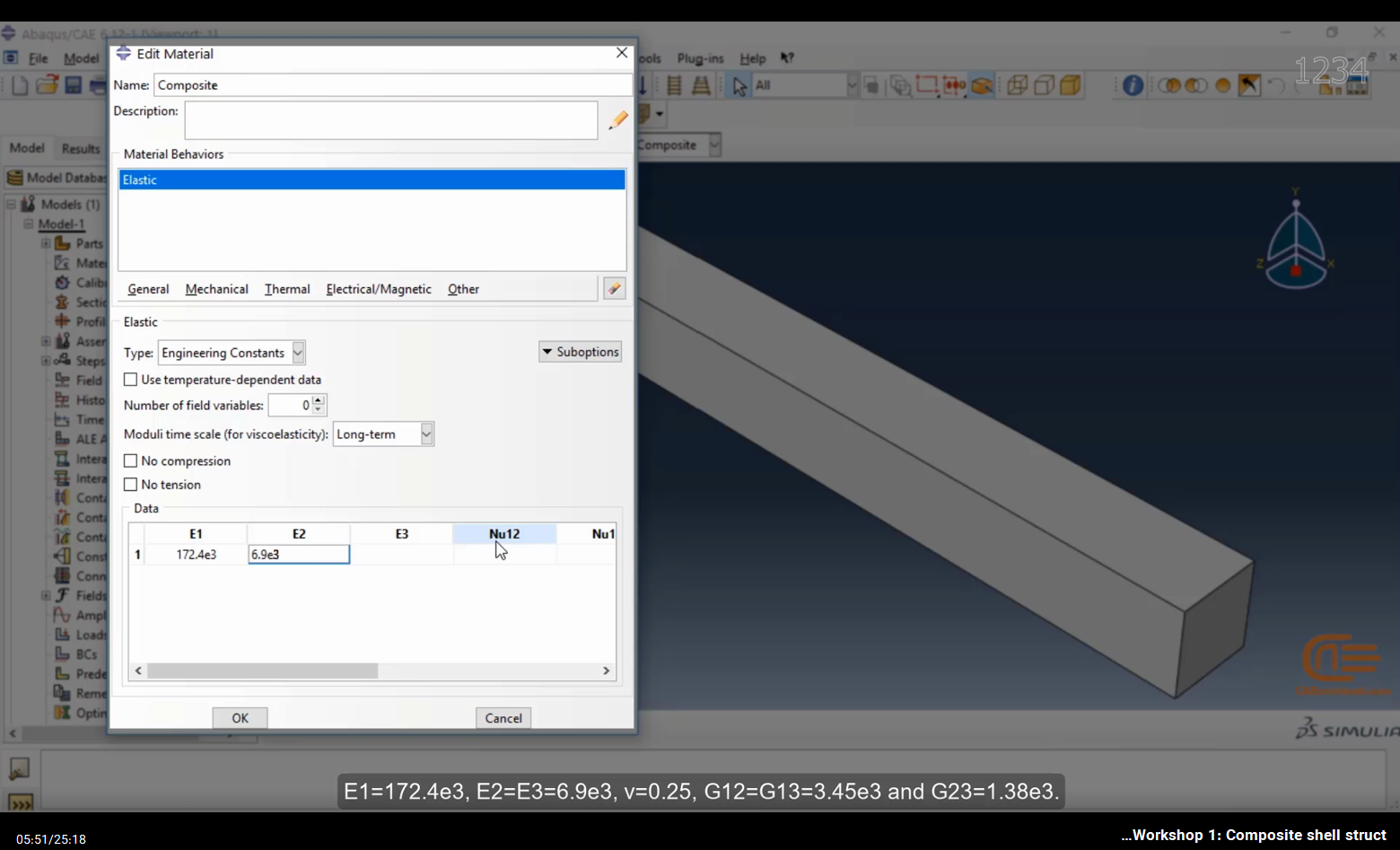Check the No tension option
Image resolution: width=1400 pixels, height=850 pixels.
coord(131,485)
